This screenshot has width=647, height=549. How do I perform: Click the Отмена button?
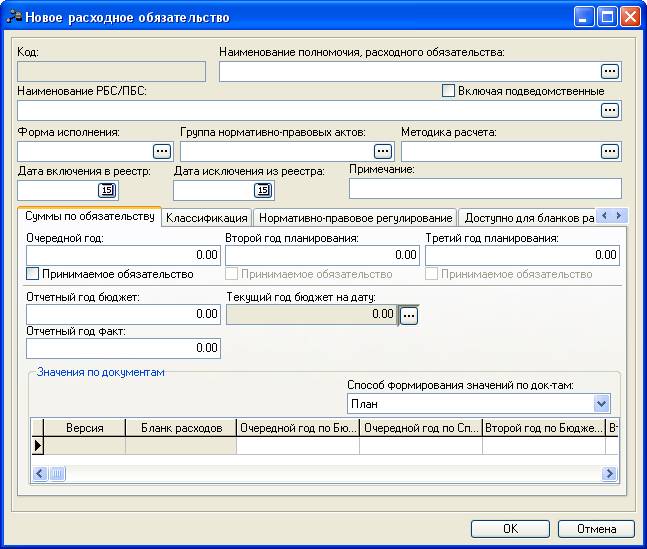pos(596,529)
